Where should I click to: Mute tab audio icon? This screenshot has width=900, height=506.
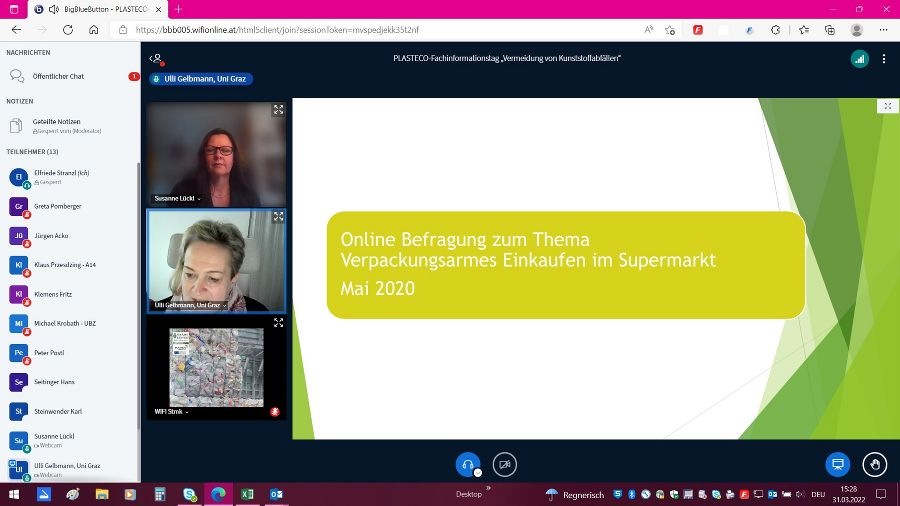[54, 9]
